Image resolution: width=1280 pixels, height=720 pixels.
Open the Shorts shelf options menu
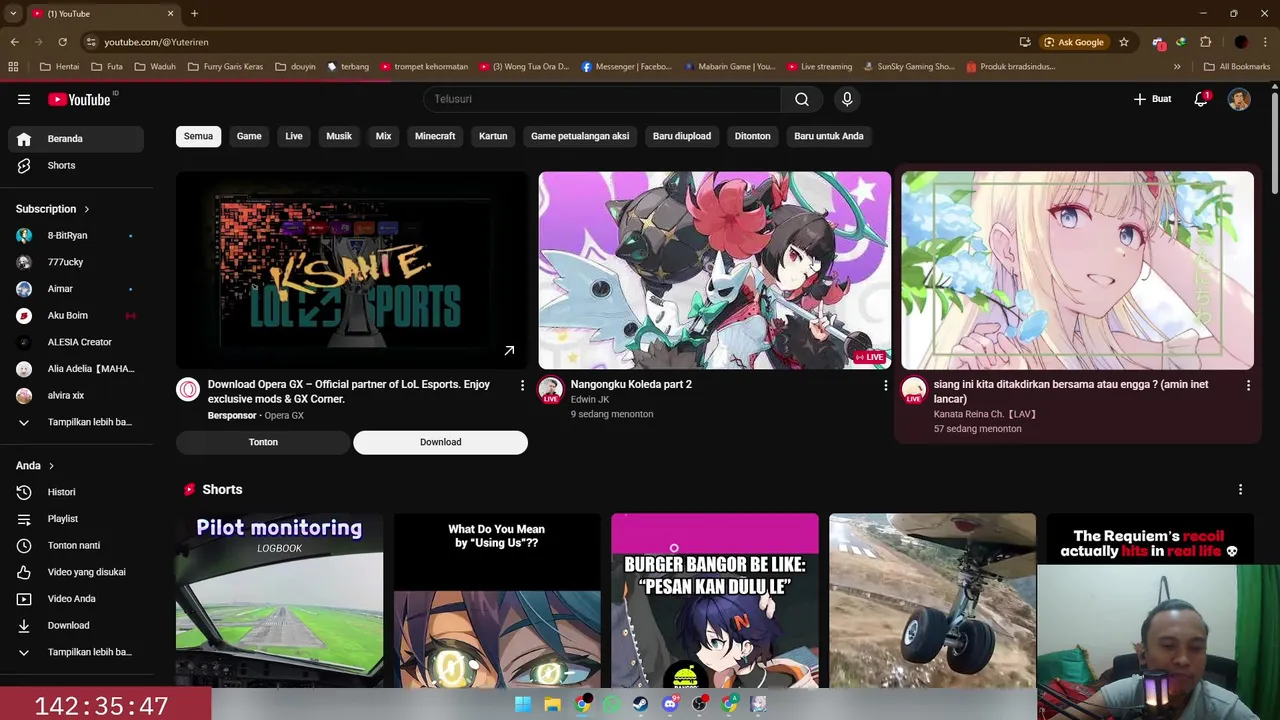(x=1240, y=490)
